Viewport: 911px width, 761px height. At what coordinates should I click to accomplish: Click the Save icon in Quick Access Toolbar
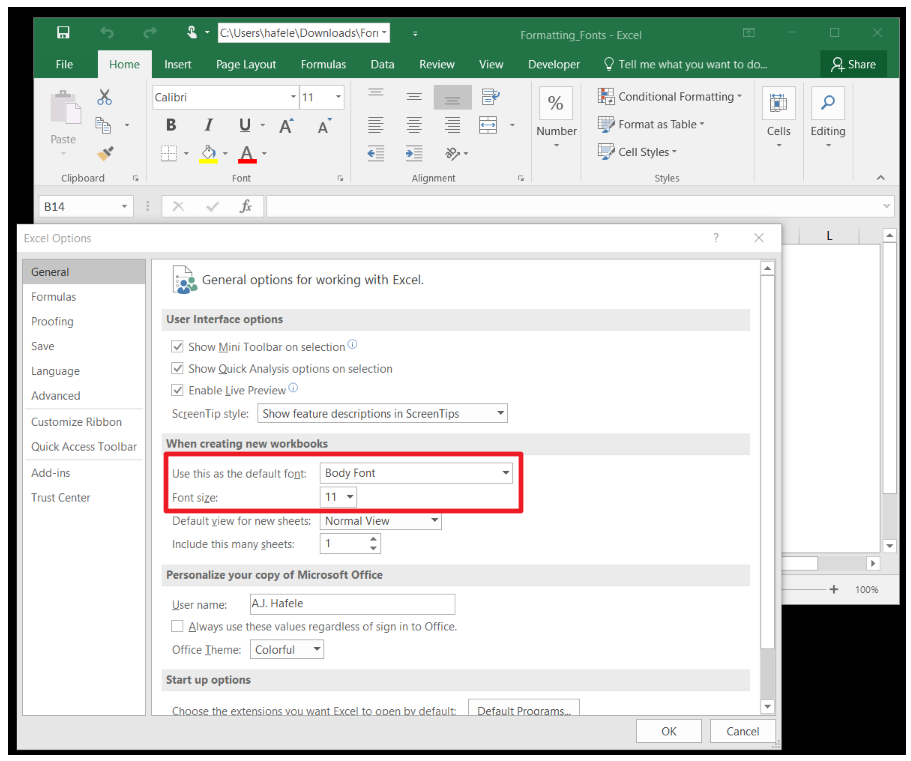63,33
